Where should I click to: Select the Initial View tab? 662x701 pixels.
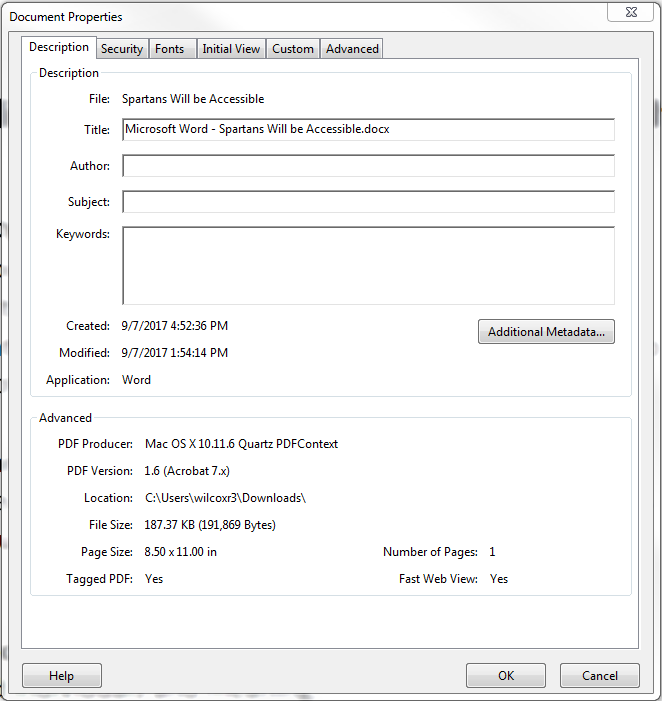click(231, 48)
